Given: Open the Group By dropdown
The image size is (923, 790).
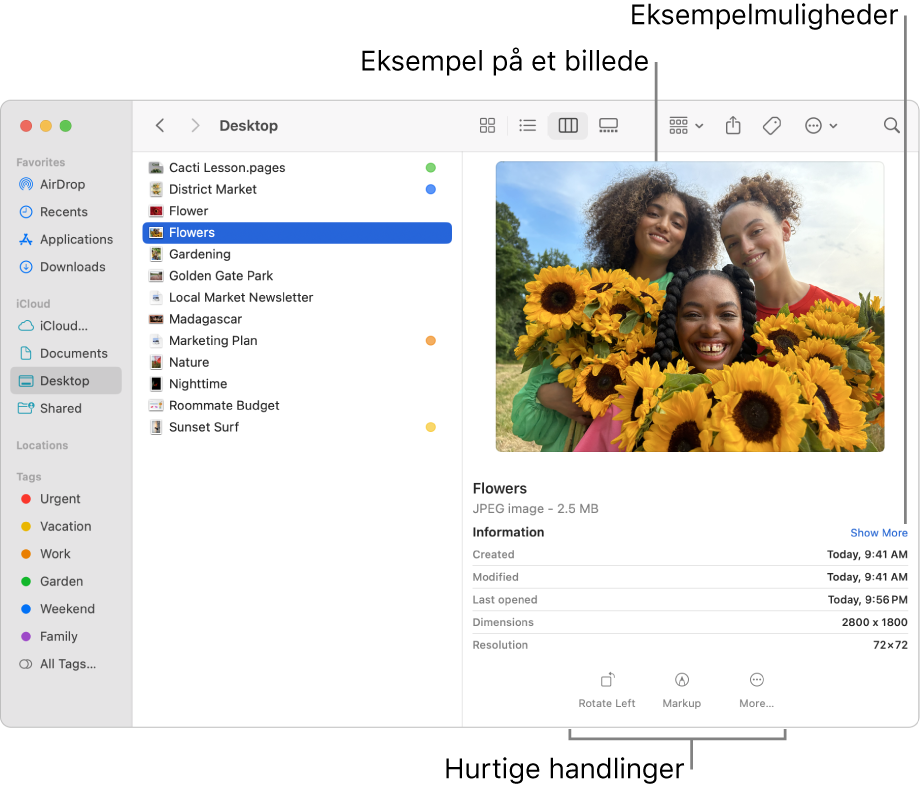Looking at the screenshot, I should [686, 125].
